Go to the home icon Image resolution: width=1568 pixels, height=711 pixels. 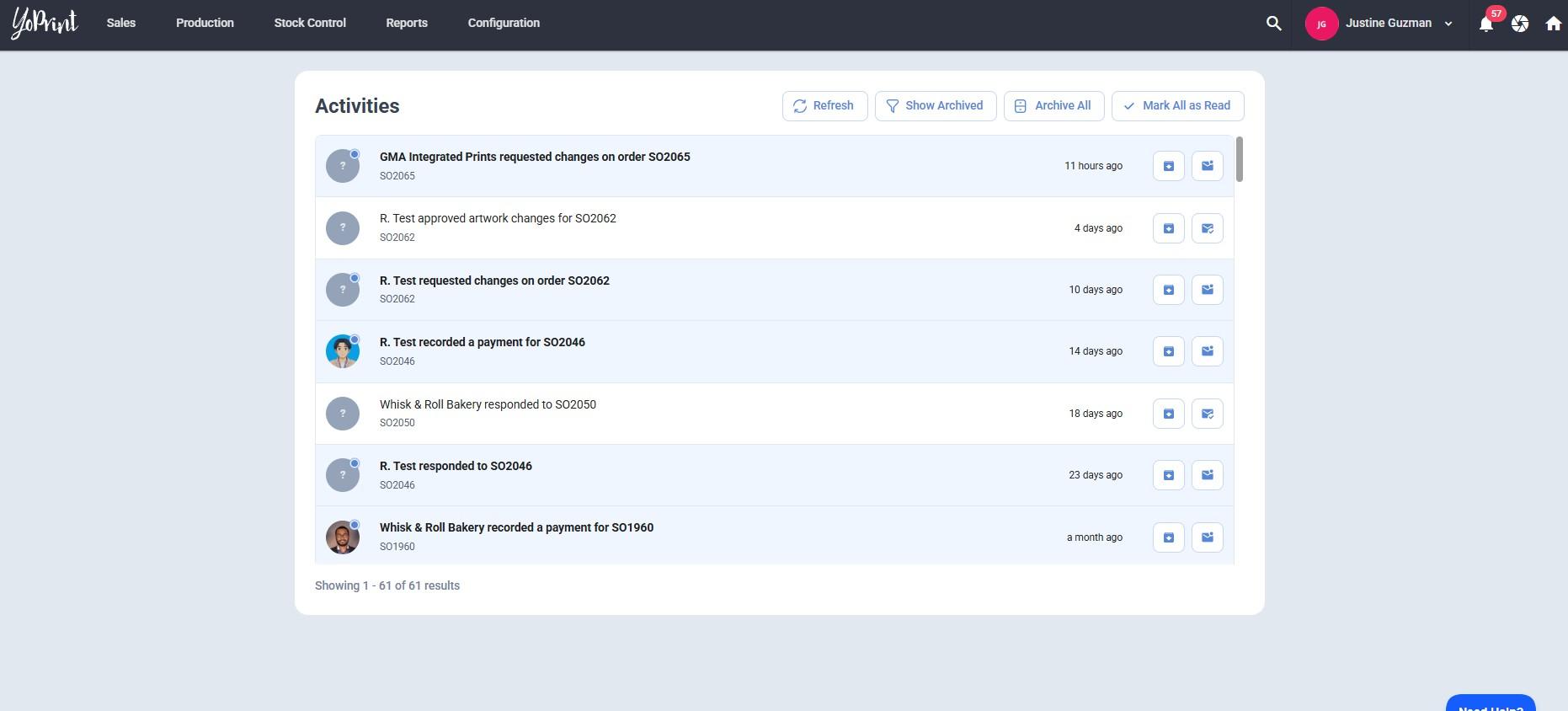click(1553, 24)
